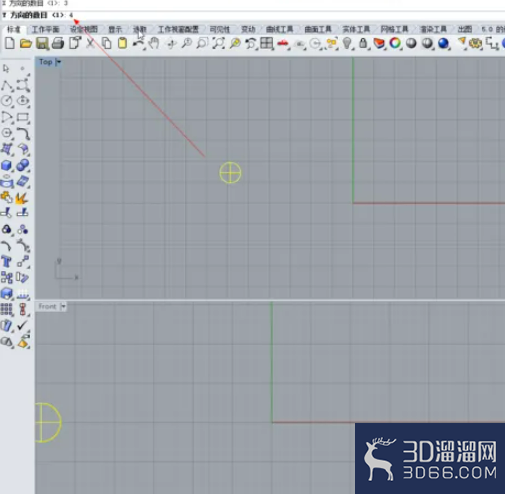Copy to clipboard using the copy icon
505x494 pixels.
pyautogui.click(x=107, y=44)
